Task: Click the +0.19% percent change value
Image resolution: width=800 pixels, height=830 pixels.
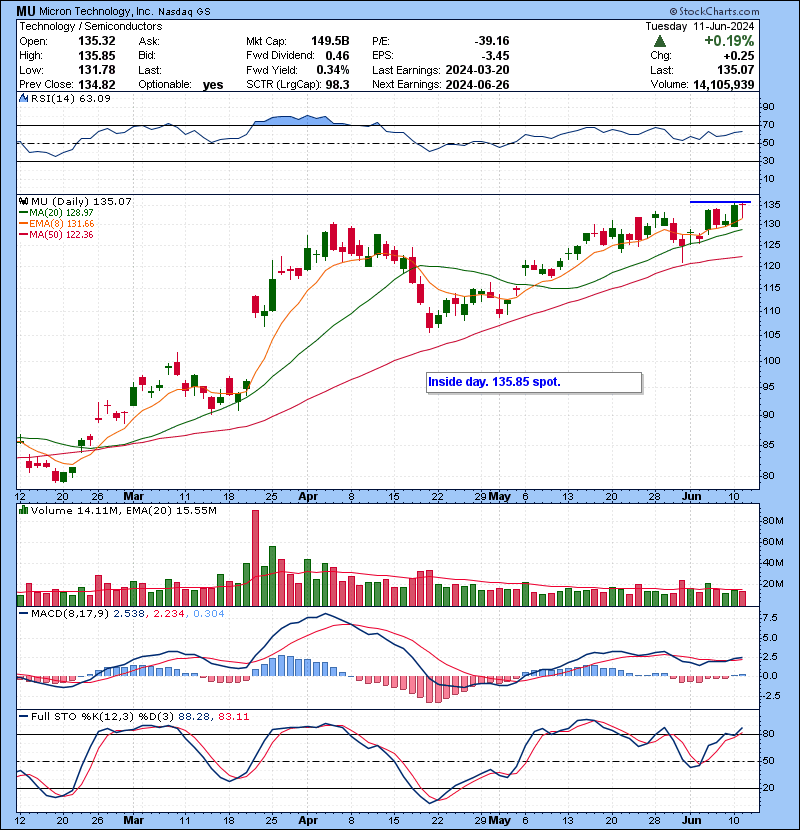Action: click(729, 41)
